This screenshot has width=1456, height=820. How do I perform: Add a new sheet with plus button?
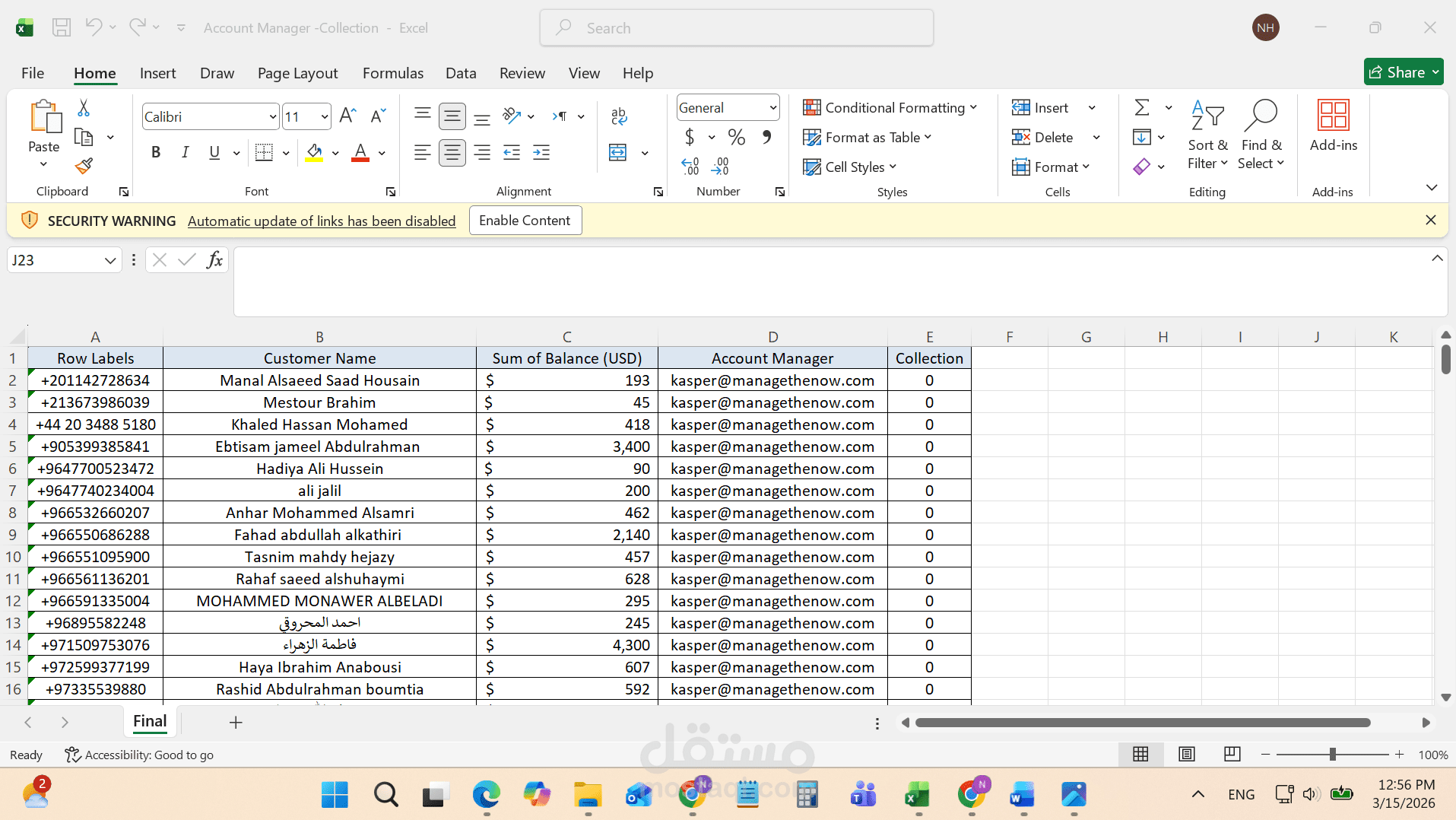click(x=236, y=722)
